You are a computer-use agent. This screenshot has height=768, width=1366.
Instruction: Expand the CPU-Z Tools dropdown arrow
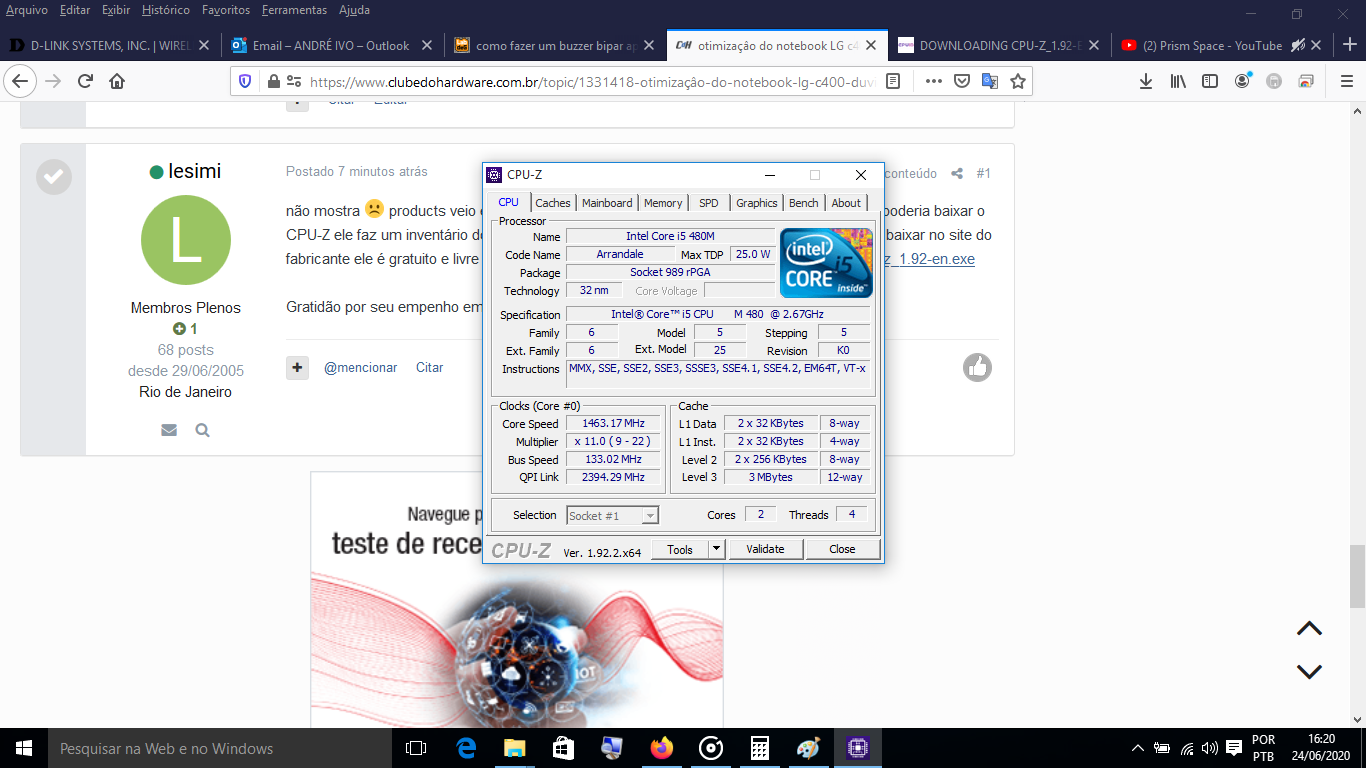tap(716, 549)
